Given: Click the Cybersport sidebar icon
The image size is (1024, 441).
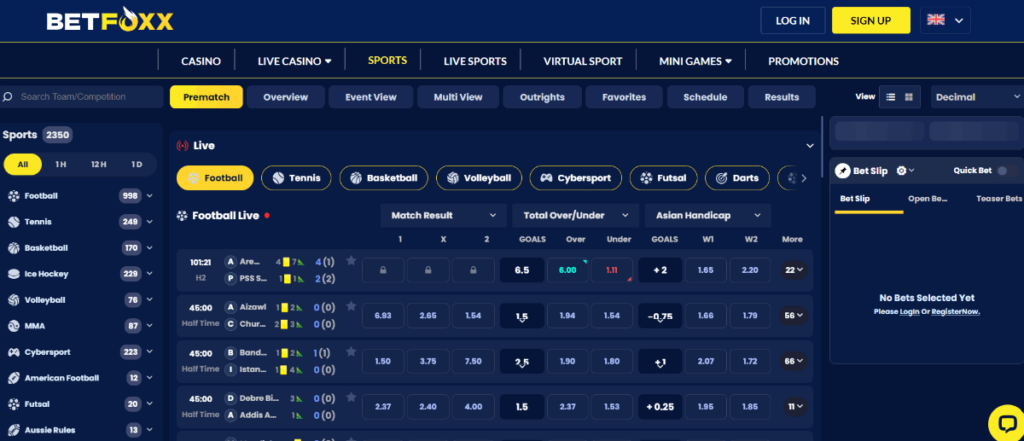Looking at the screenshot, I should [13, 352].
